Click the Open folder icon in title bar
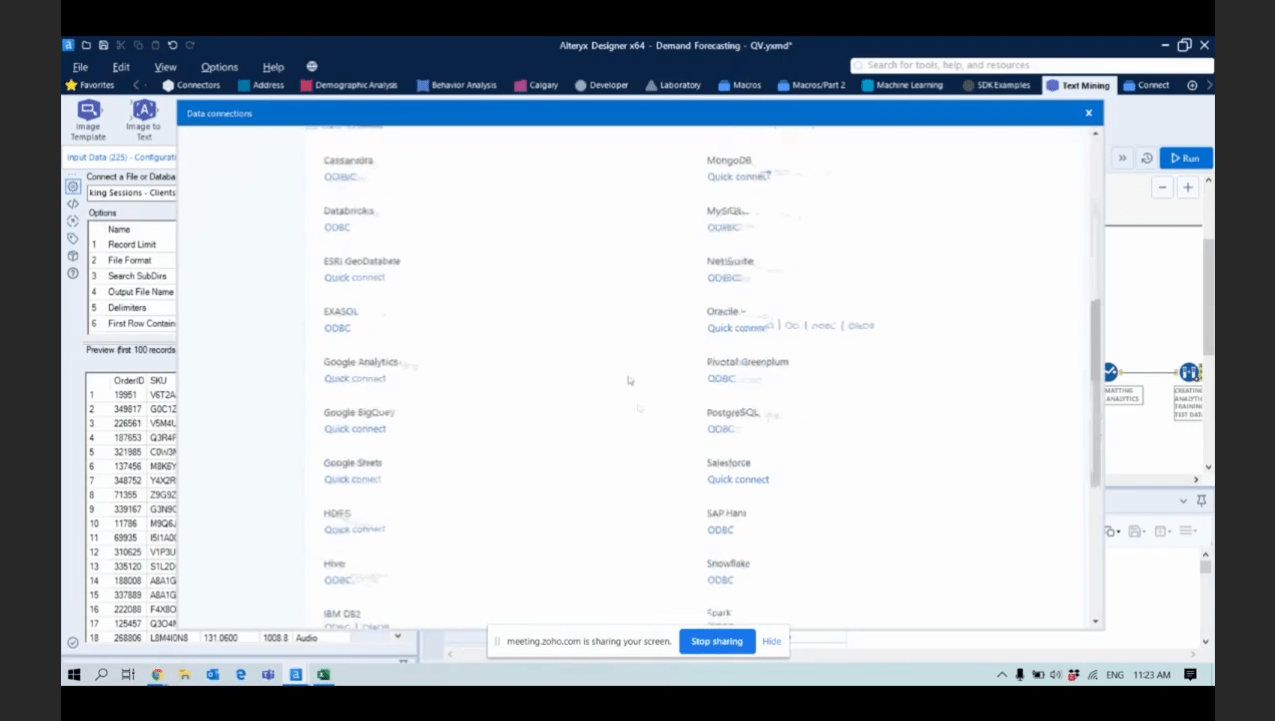 (86, 45)
